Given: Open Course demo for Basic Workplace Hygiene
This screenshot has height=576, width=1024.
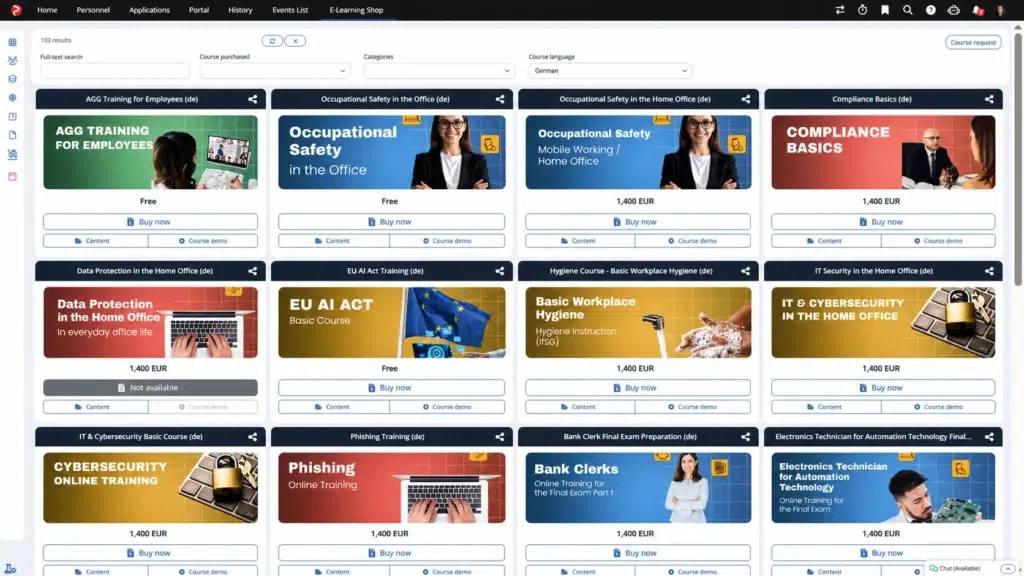Looking at the screenshot, I should [693, 407].
